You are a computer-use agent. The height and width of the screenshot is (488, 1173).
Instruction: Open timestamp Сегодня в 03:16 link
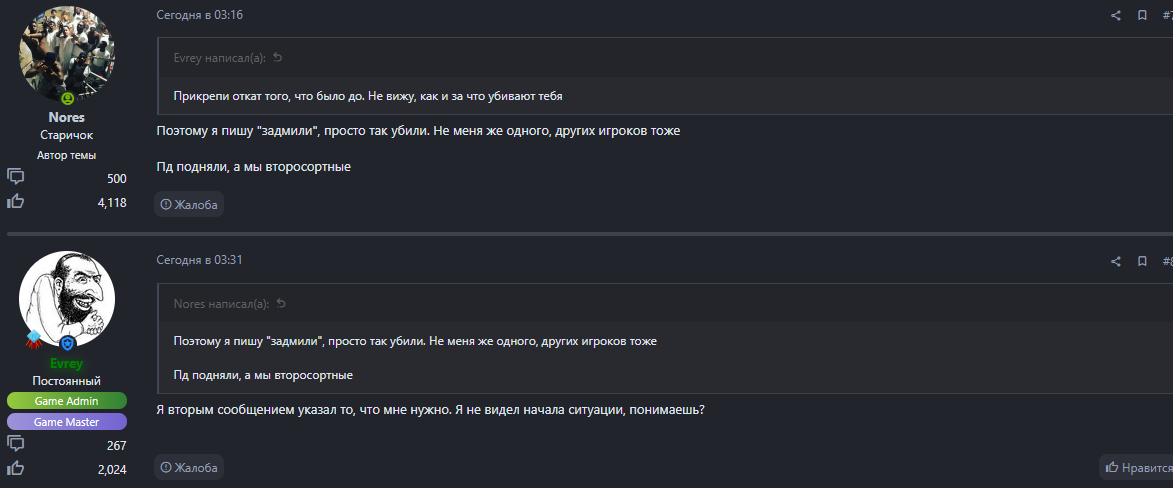click(200, 16)
